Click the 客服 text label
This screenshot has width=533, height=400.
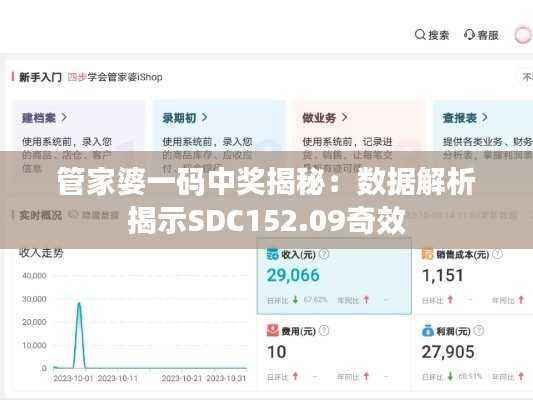(488, 35)
